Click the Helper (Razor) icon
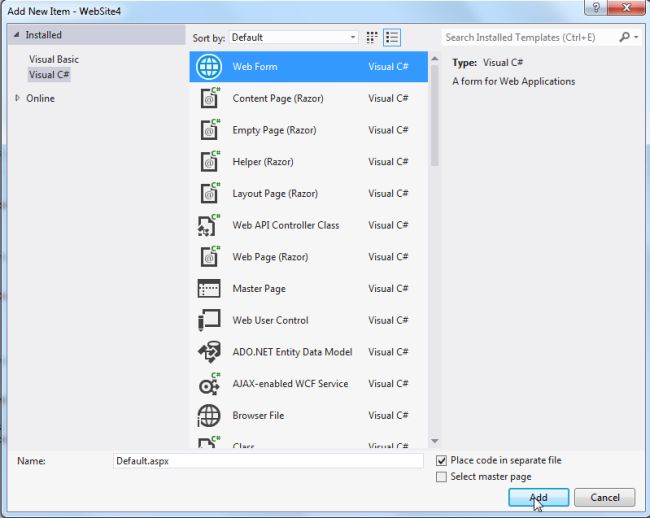Screen dimensions: 650x518 click(210, 161)
